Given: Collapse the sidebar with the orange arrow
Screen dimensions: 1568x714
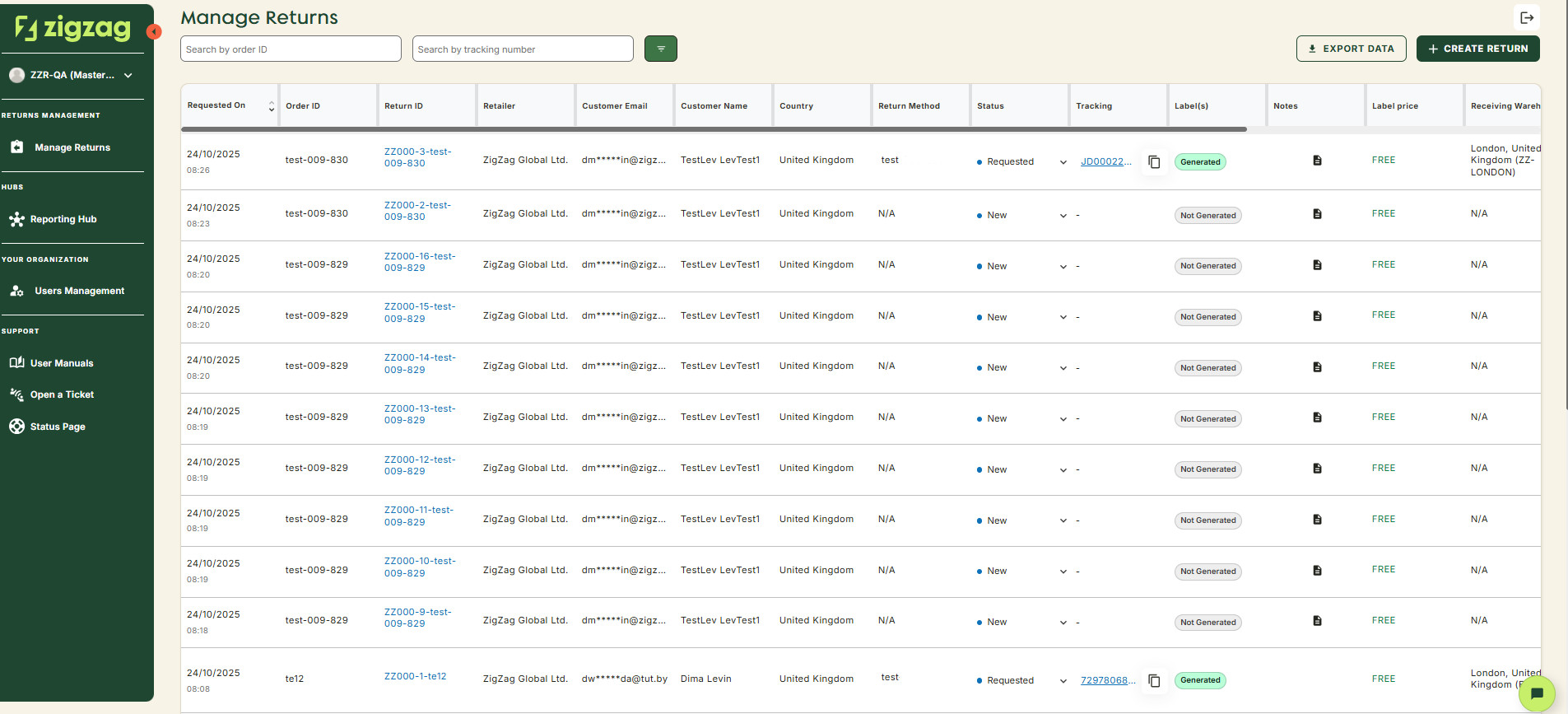Looking at the screenshot, I should coord(154,32).
